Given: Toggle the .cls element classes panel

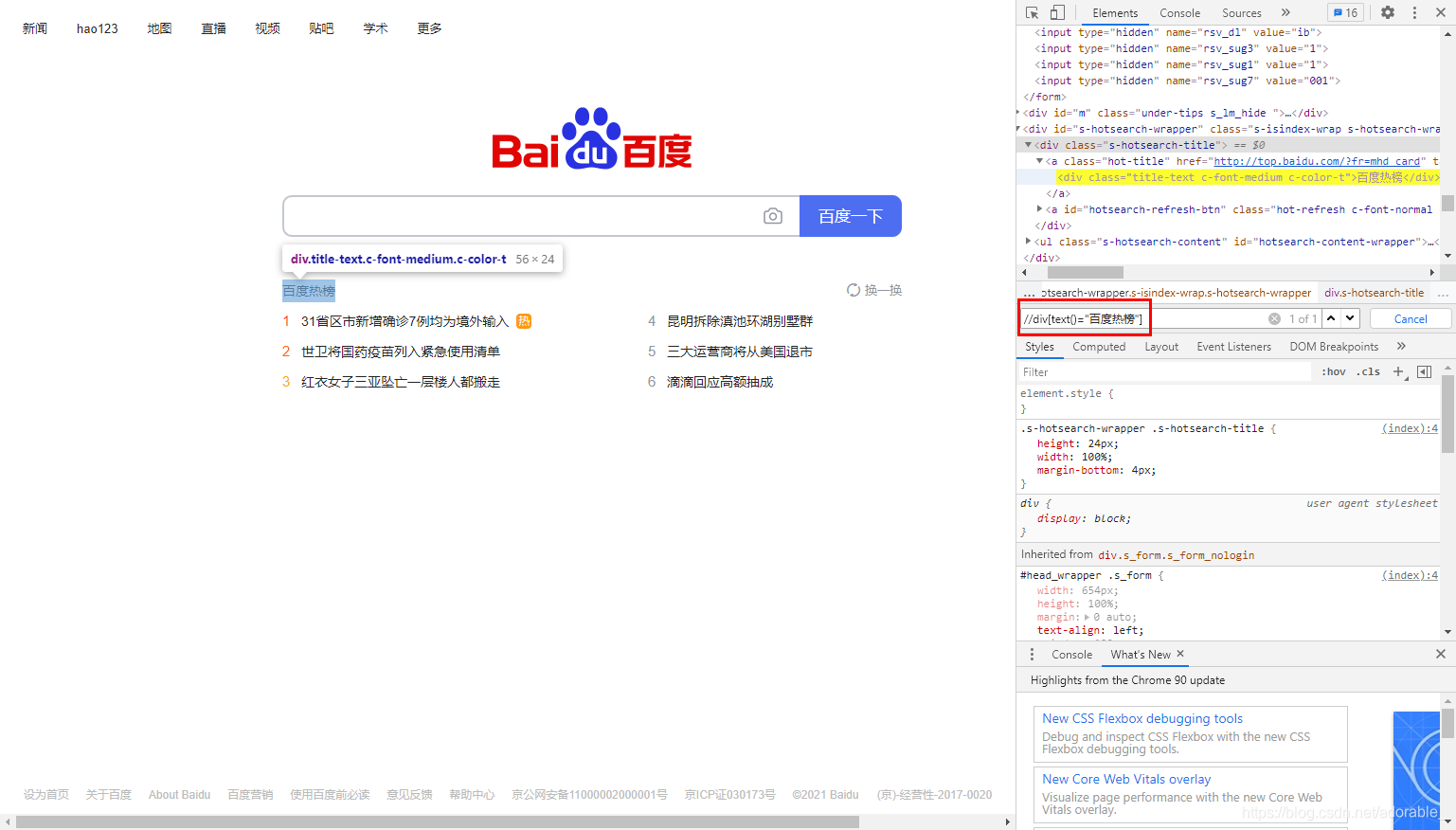Looking at the screenshot, I should point(1368,370).
